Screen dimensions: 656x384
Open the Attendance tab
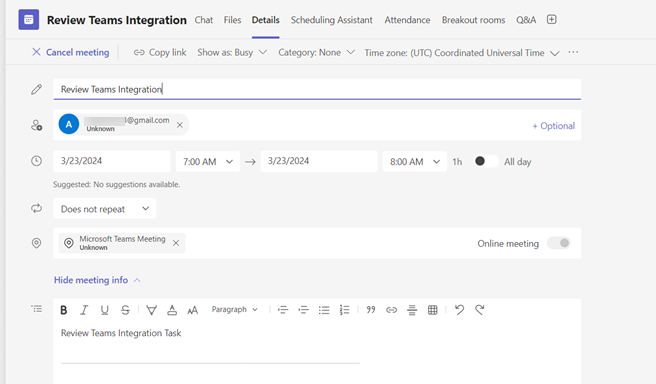[407, 20]
